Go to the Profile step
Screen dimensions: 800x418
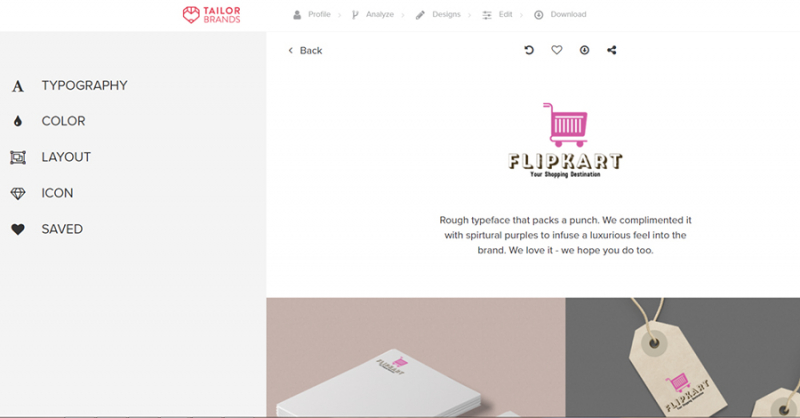click(312, 15)
